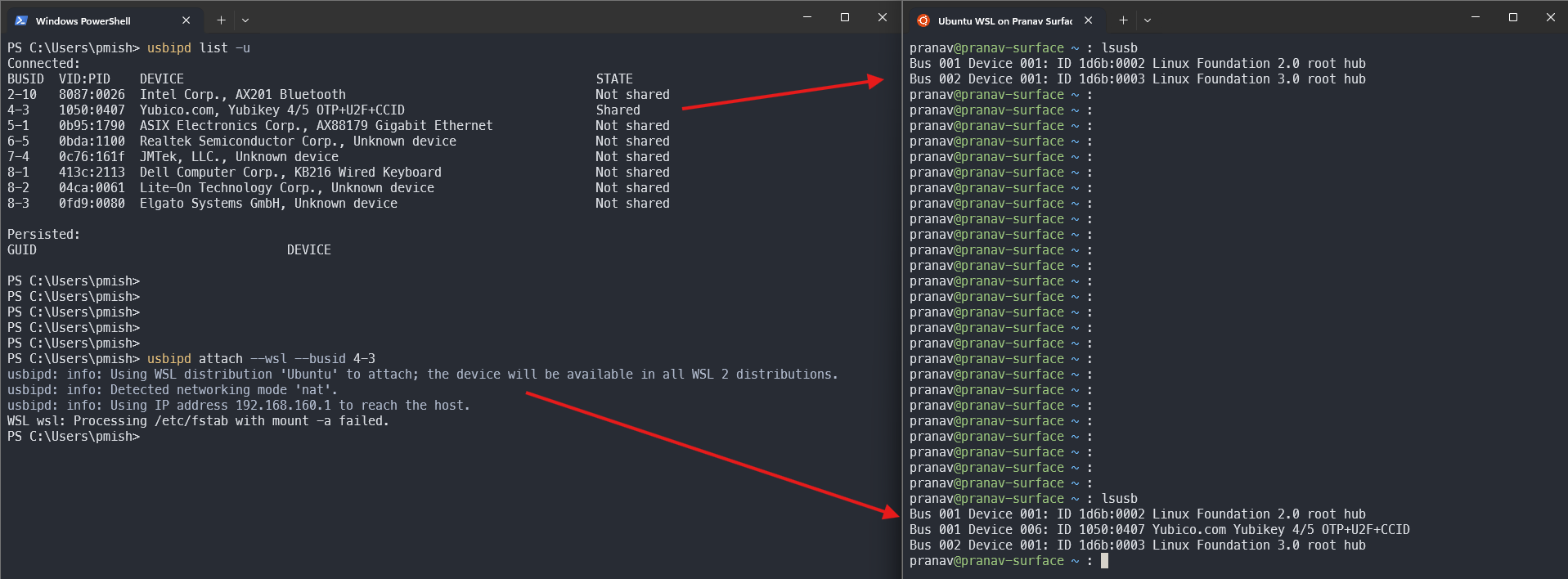1568x579 pixels.
Task: Click the Ubuntu icon in the Ubuntu WSL tab
Action: pos(923,20)
